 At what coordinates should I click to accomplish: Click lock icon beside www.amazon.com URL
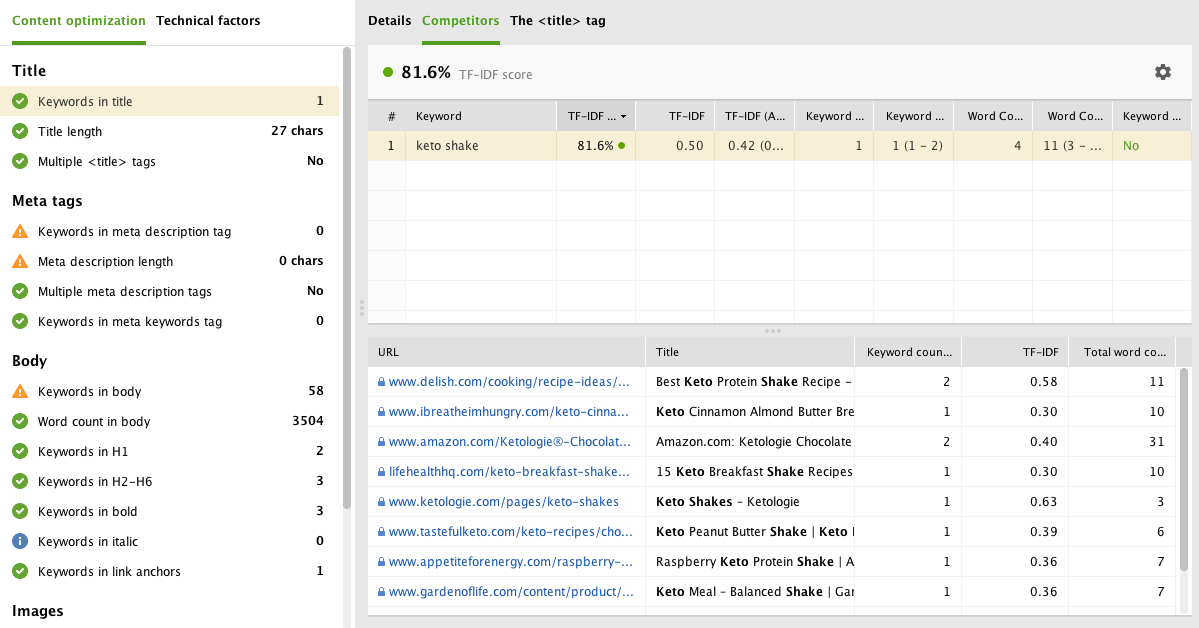pyautogui.click(x=380, y=441)
